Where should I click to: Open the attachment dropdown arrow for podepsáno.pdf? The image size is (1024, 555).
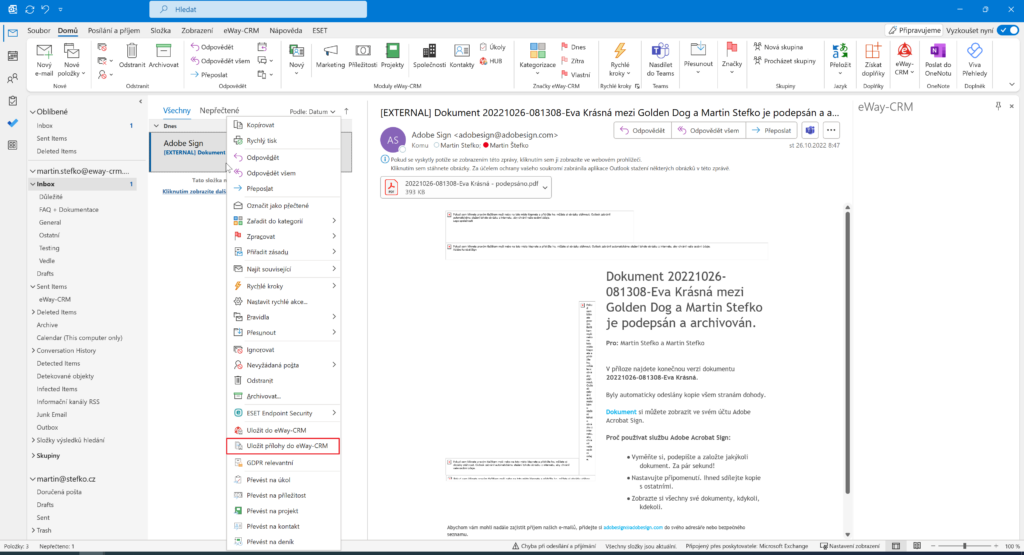click(x=545, y=187)
